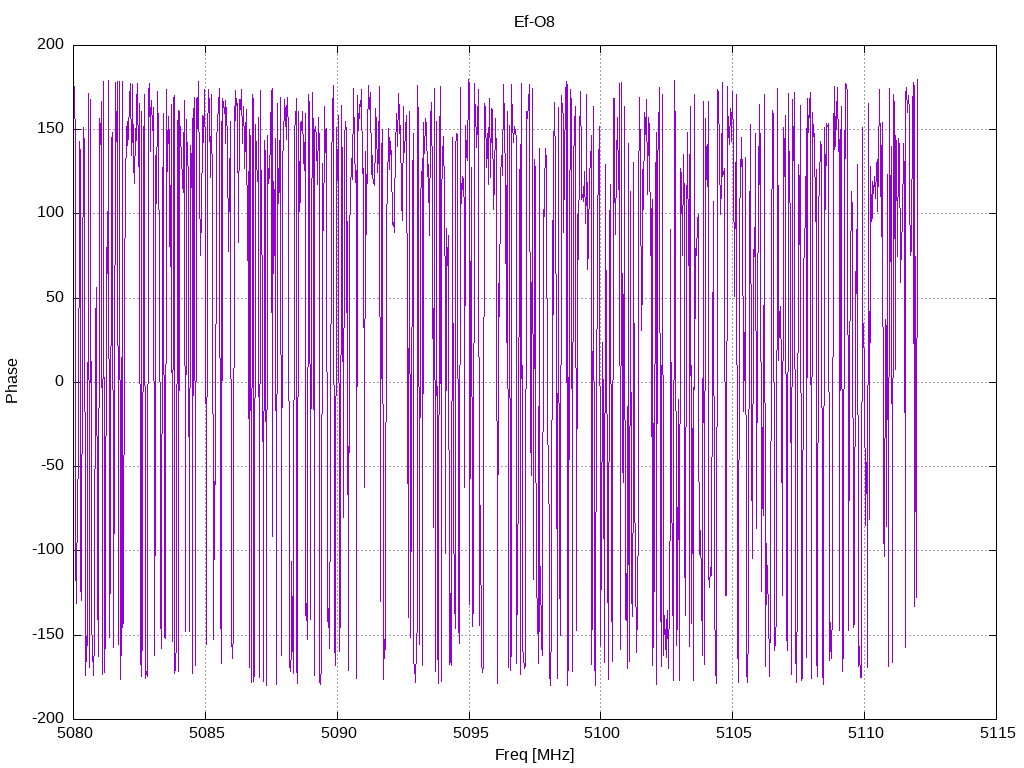1024x768 pixels.
Task: Click the Freq [MHz] x-axis label
Action: click(534, 755)
